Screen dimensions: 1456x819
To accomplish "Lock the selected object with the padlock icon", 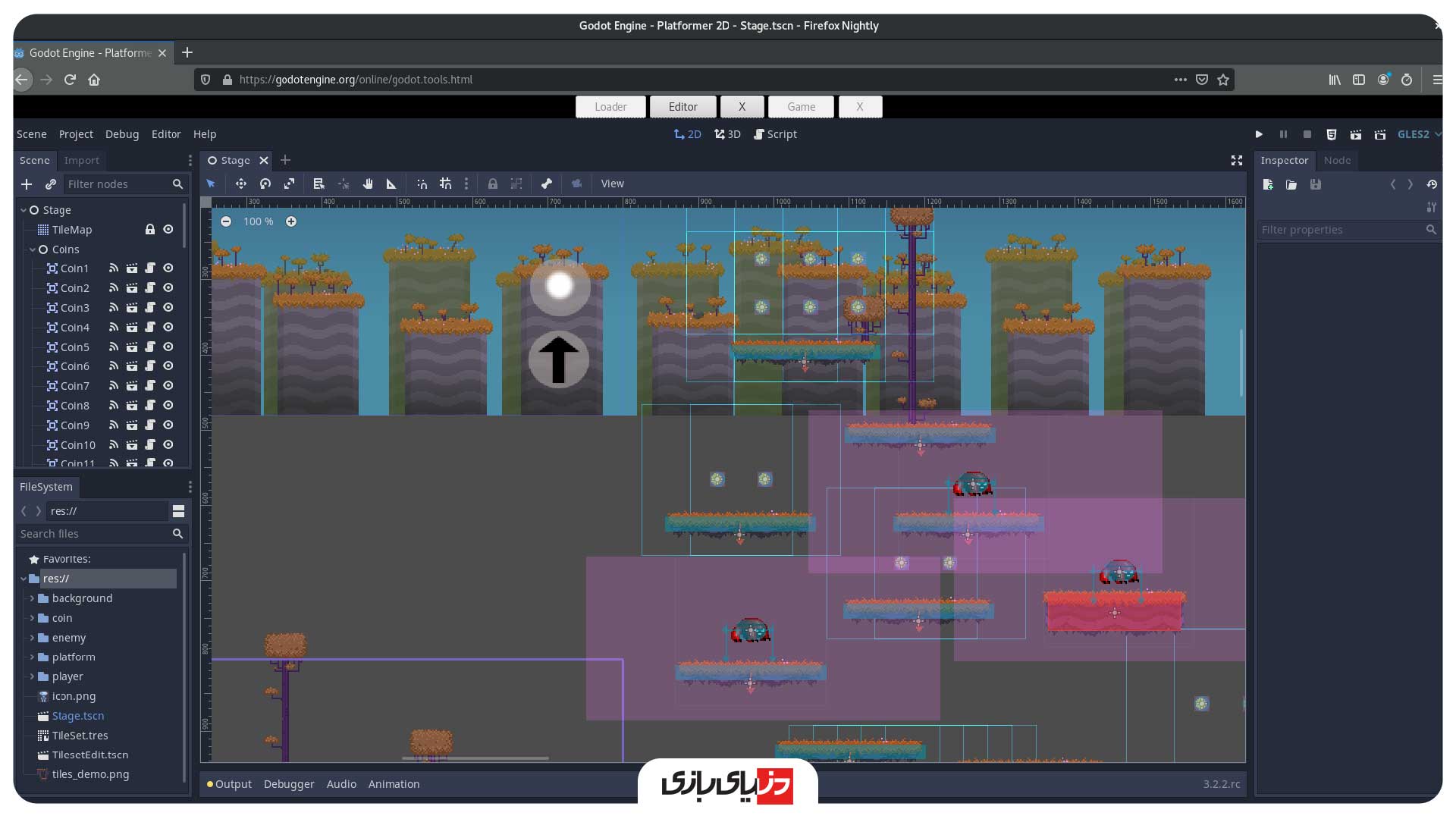I will pos(492,184).
